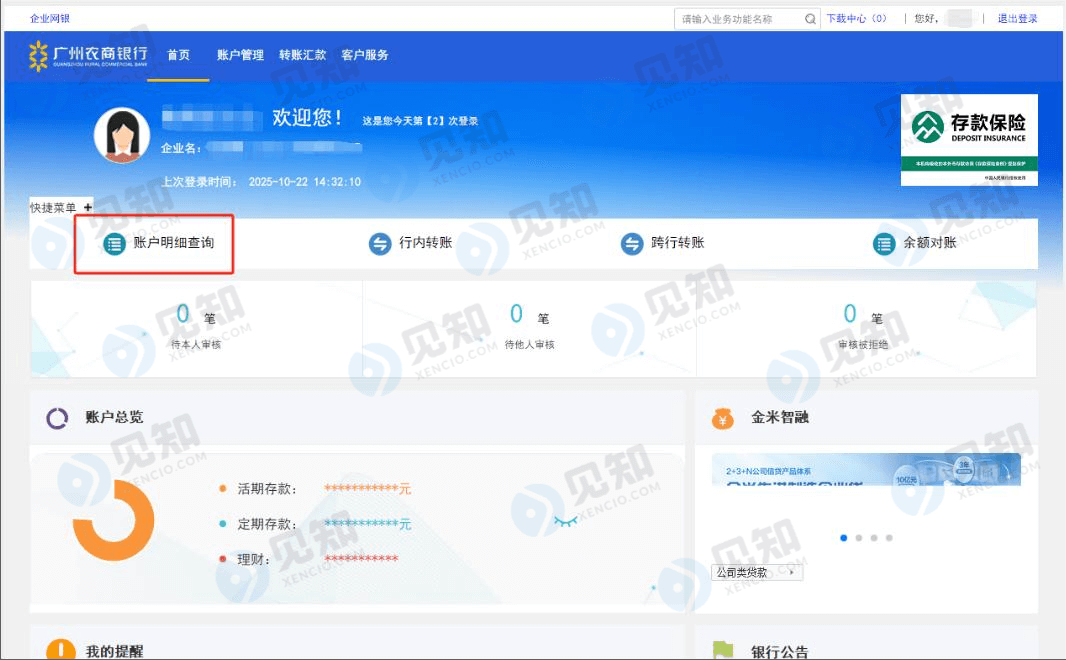Click the balance reconciliation (余额对账) icon
The height and width of the screenshot is (660, 1066).
click(884, 243)
